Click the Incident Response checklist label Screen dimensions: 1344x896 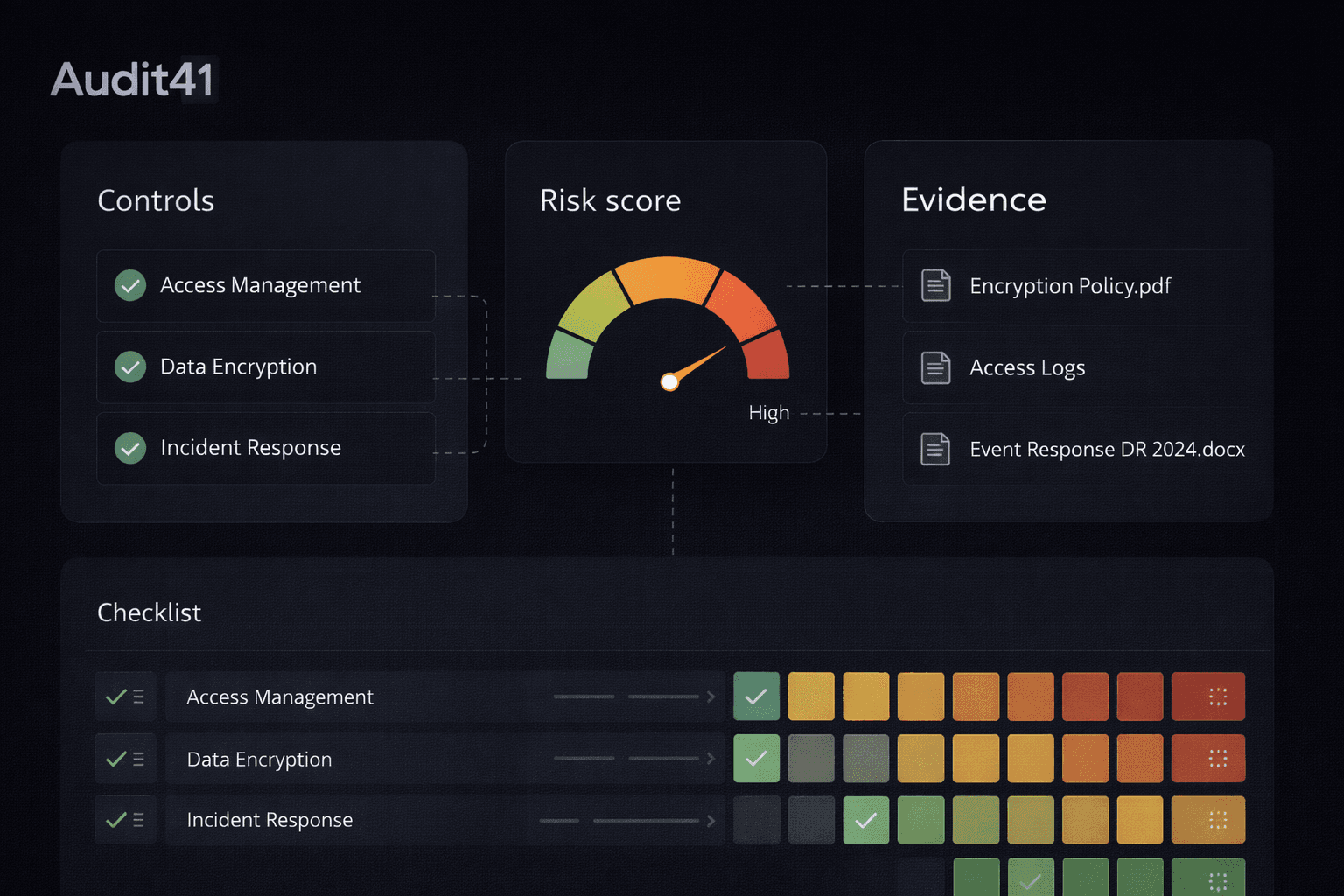click(x=269, y=820)
